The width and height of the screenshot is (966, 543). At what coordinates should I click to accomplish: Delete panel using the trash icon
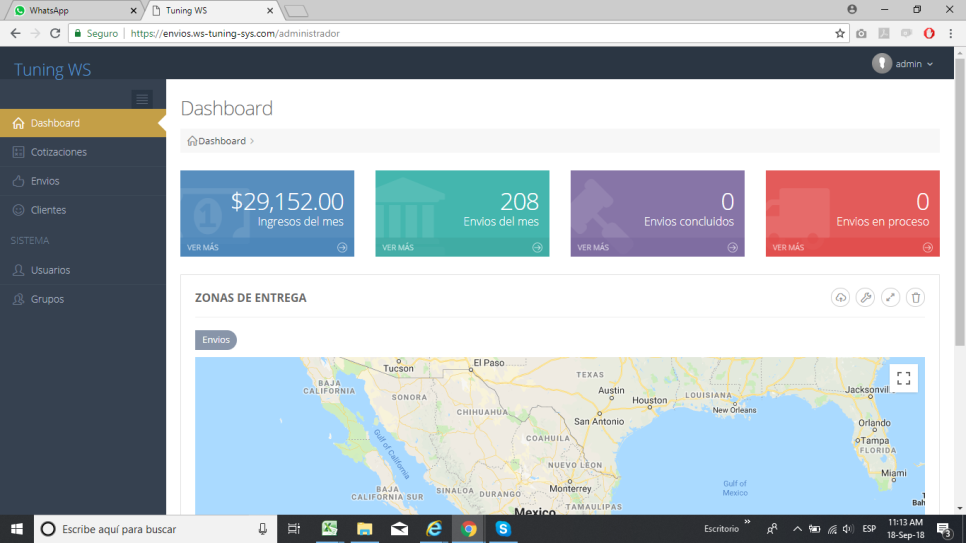pyautogui.click(x=915, y=298)
